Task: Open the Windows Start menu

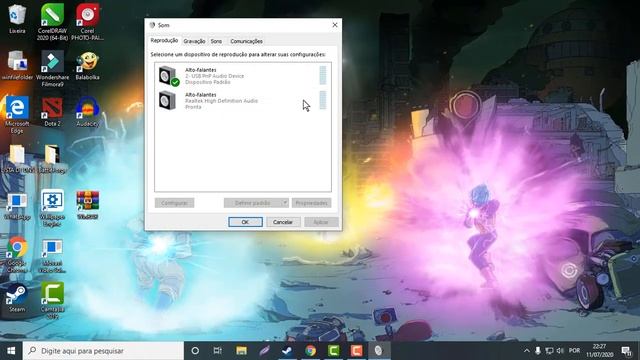Action: point(11,351)
